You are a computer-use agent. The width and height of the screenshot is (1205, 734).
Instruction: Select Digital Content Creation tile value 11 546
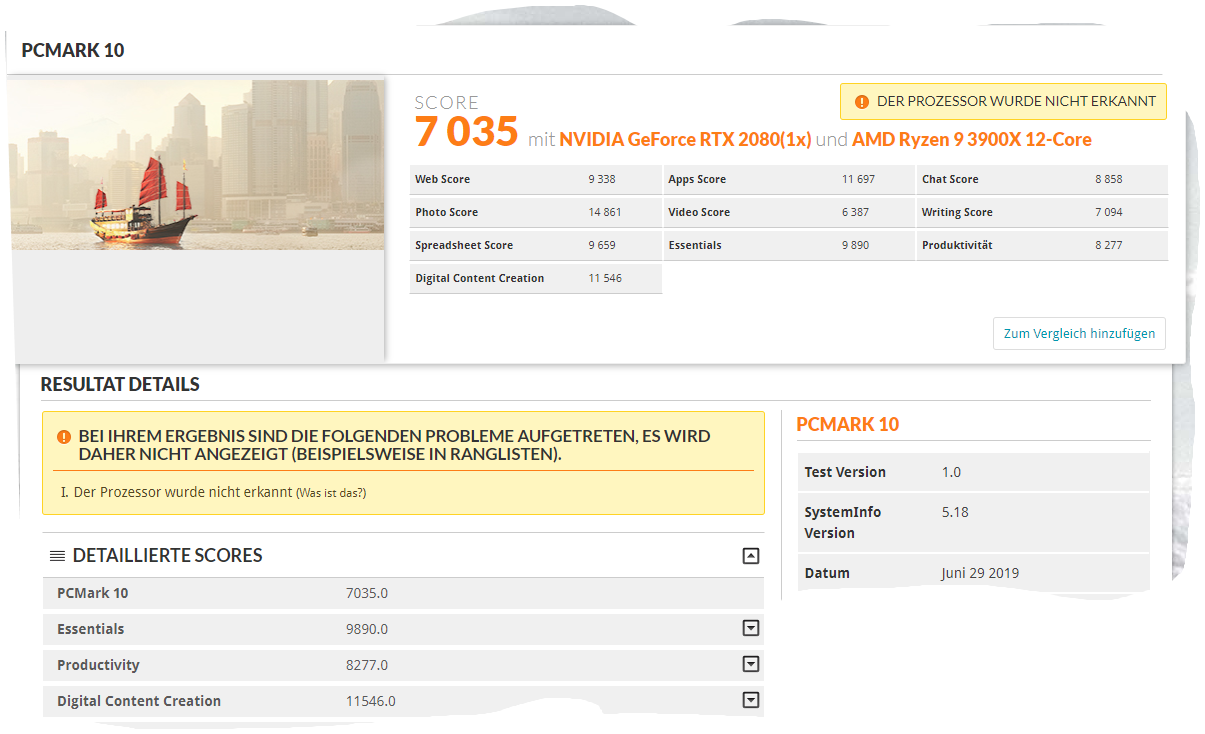coord(605,279)
